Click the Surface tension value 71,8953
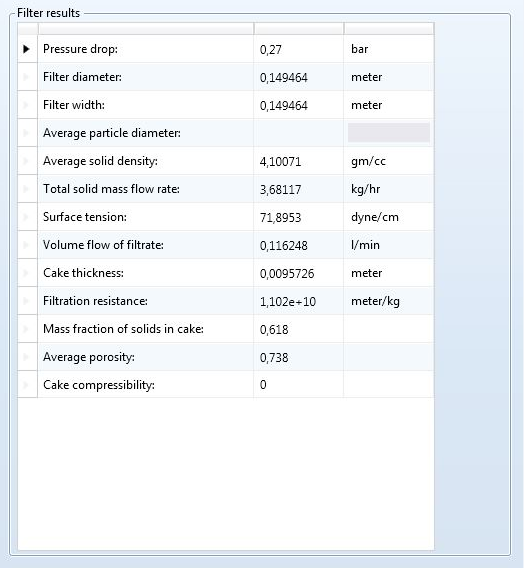Image resolution: width=524 pixels, height=568 pixels. click(x=280, y=217)
